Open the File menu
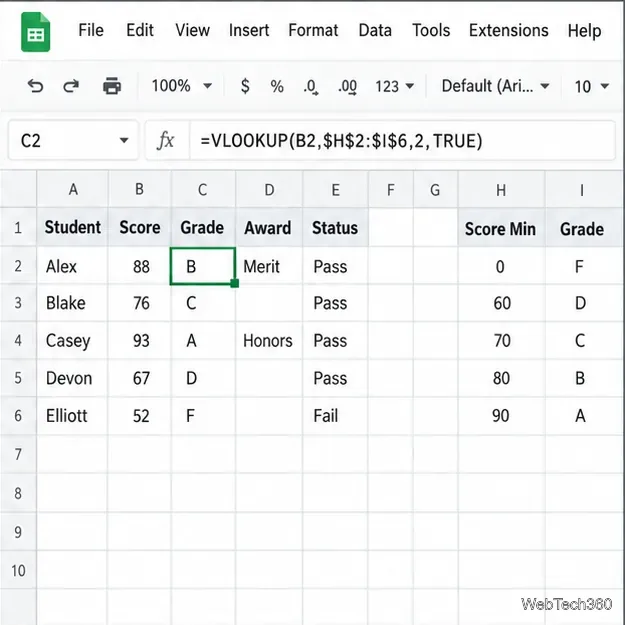The width and height of the screenshot is (625, 625). [91, 30]
